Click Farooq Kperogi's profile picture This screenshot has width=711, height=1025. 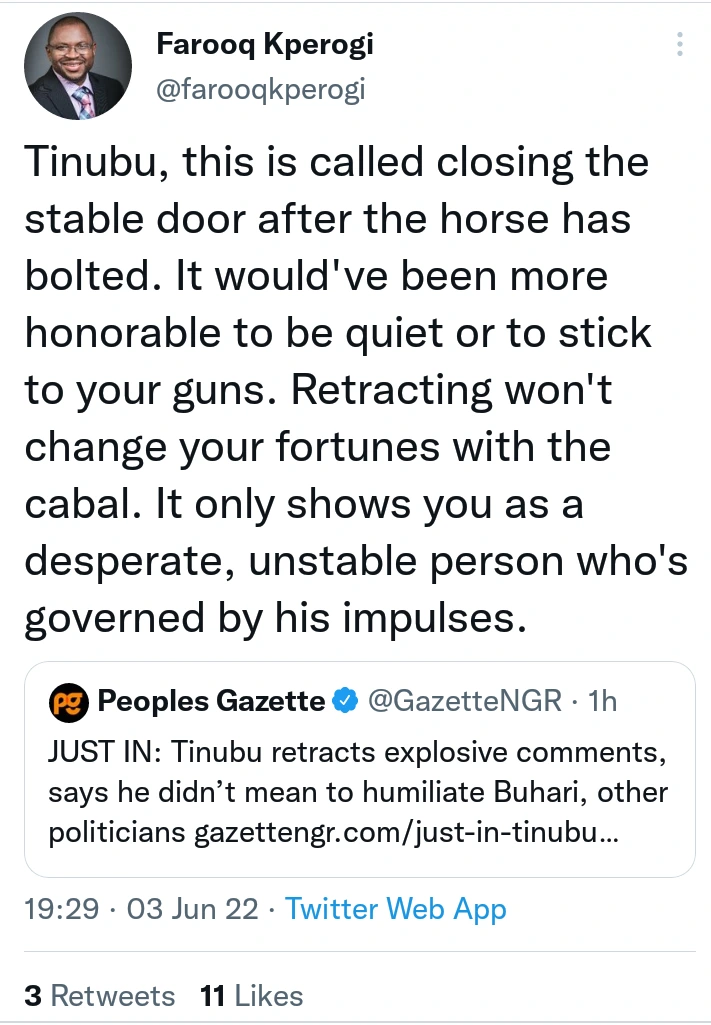pos(77,66)
